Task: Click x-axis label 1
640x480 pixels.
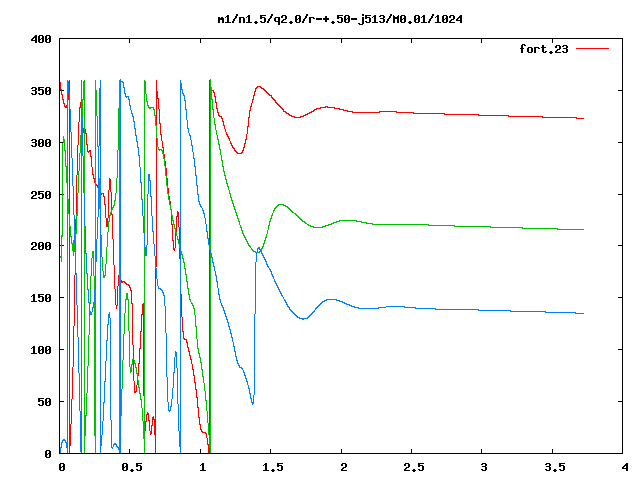Action: (202, 467)
